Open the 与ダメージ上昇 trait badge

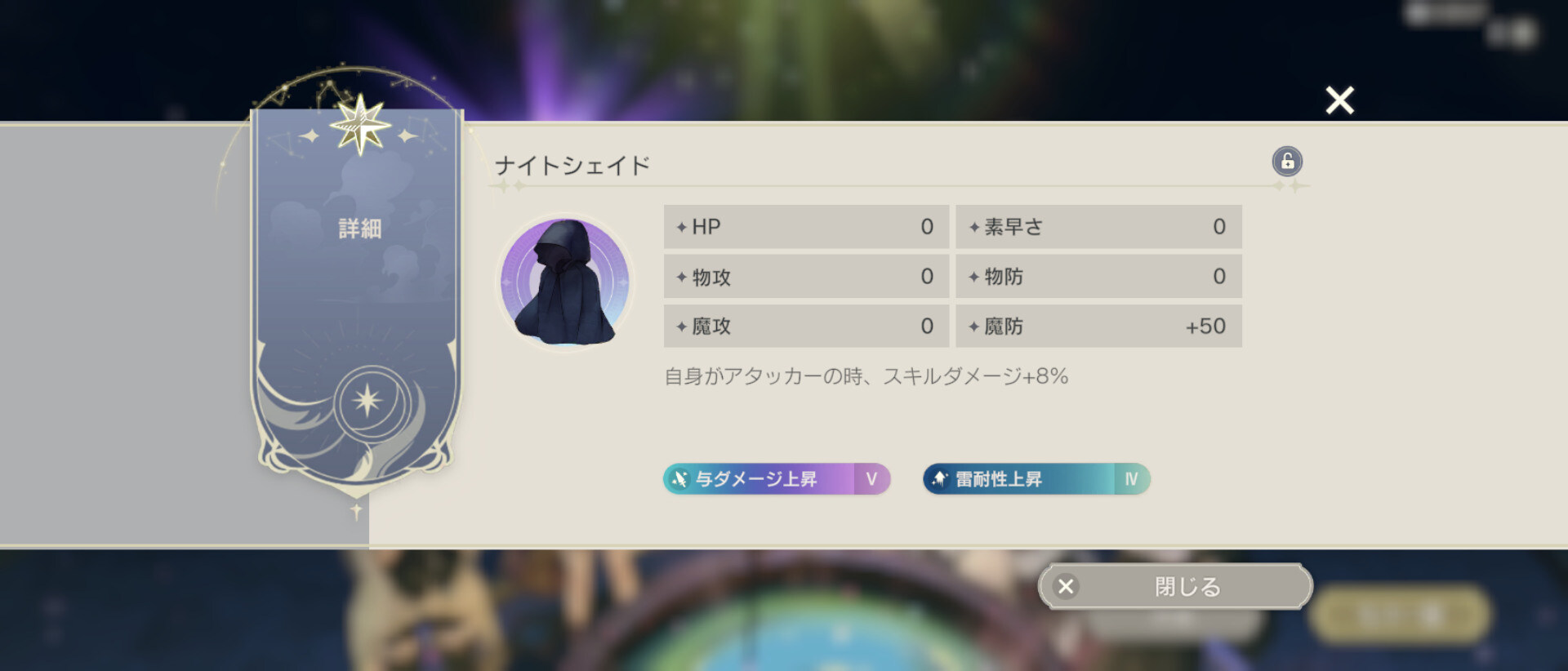coord(776,479)
